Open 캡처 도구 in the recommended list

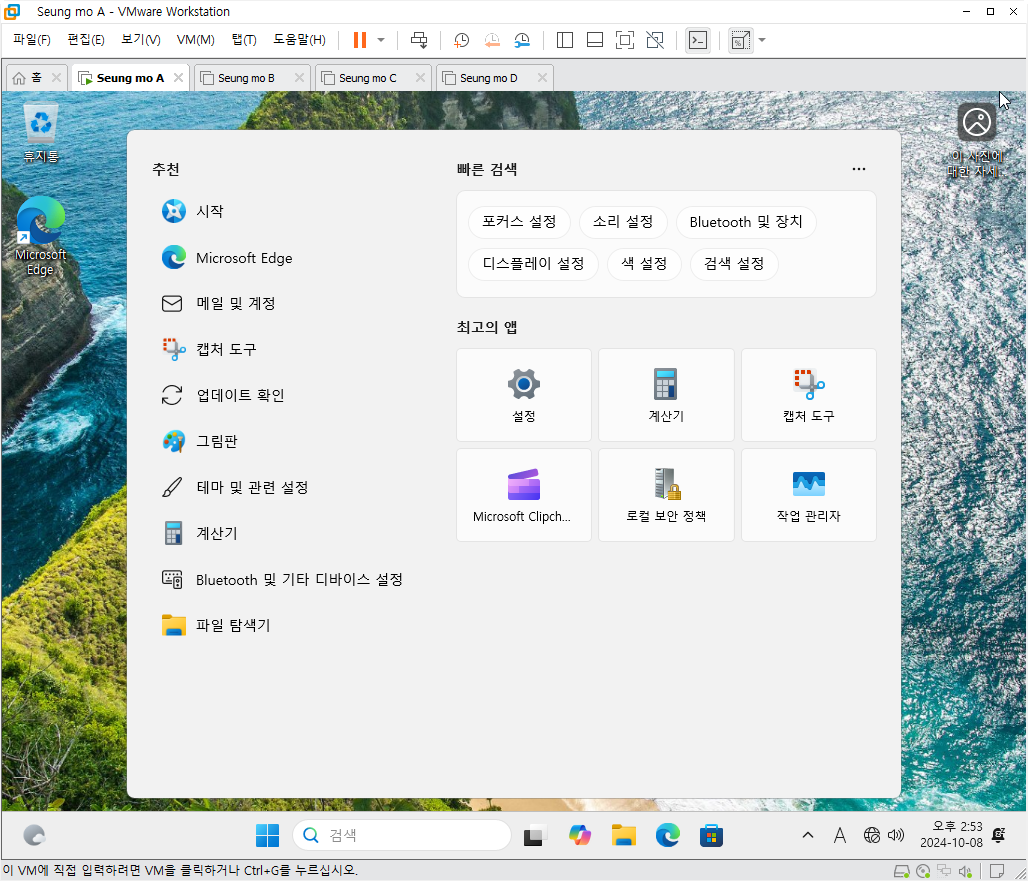pos(209,349)
